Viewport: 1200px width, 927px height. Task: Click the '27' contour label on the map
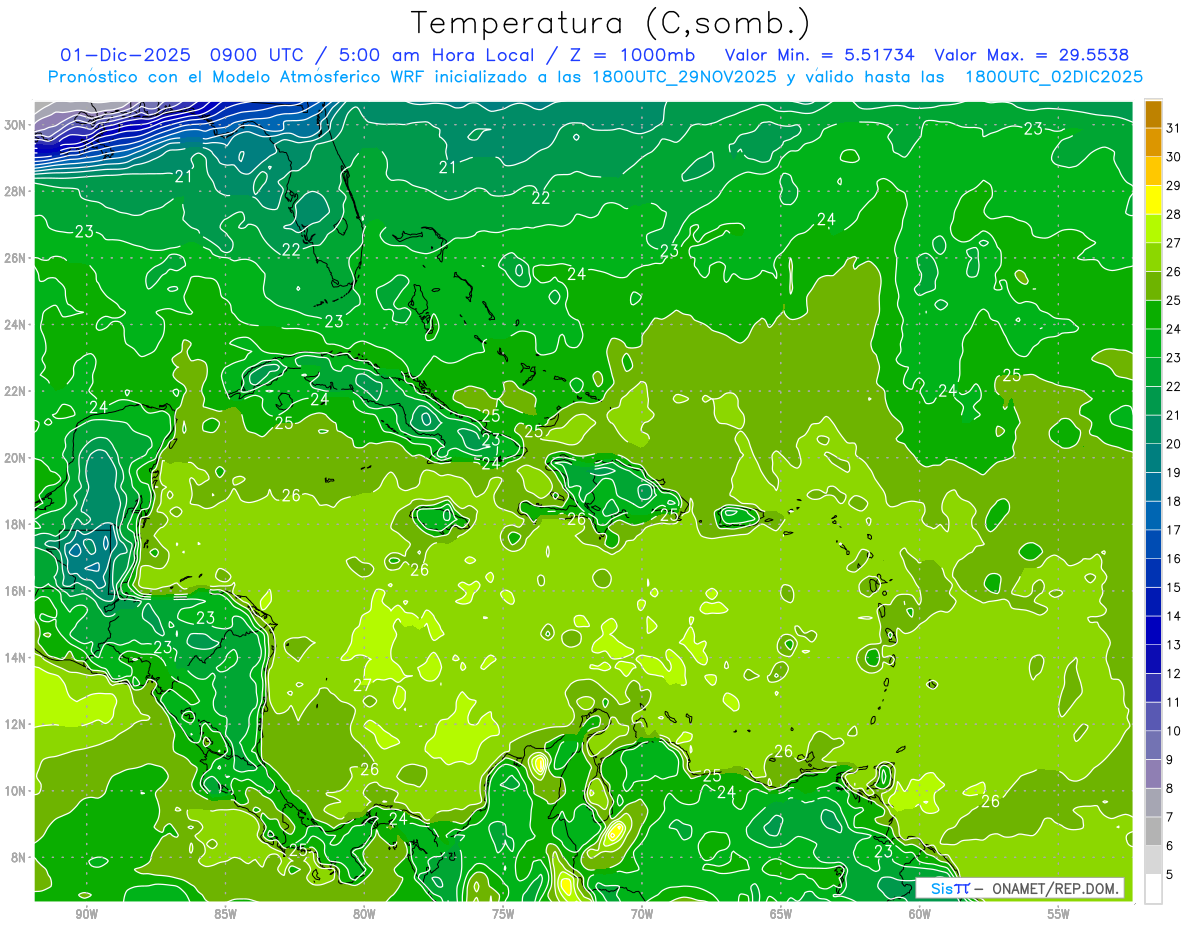362,685
